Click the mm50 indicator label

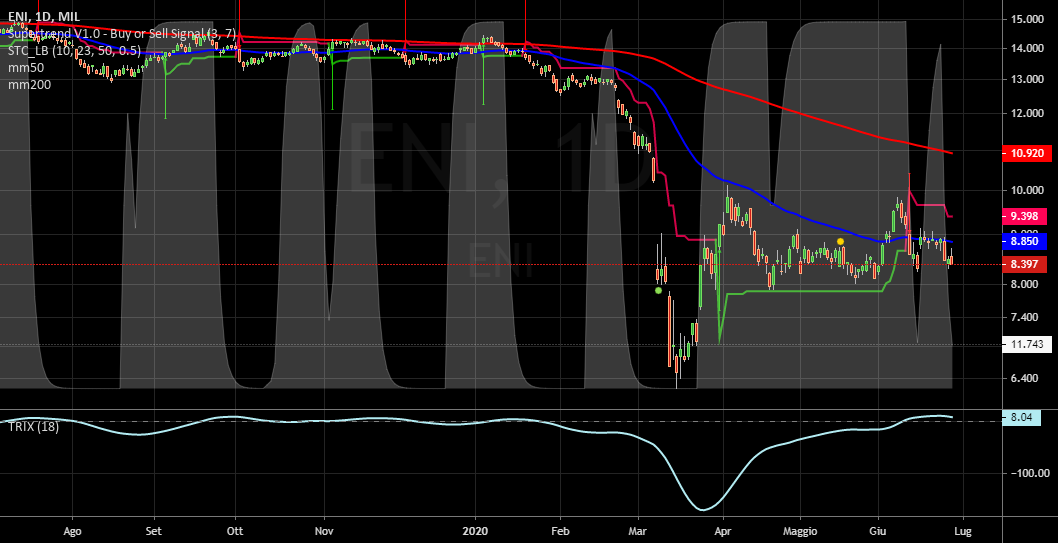point(26,67)
